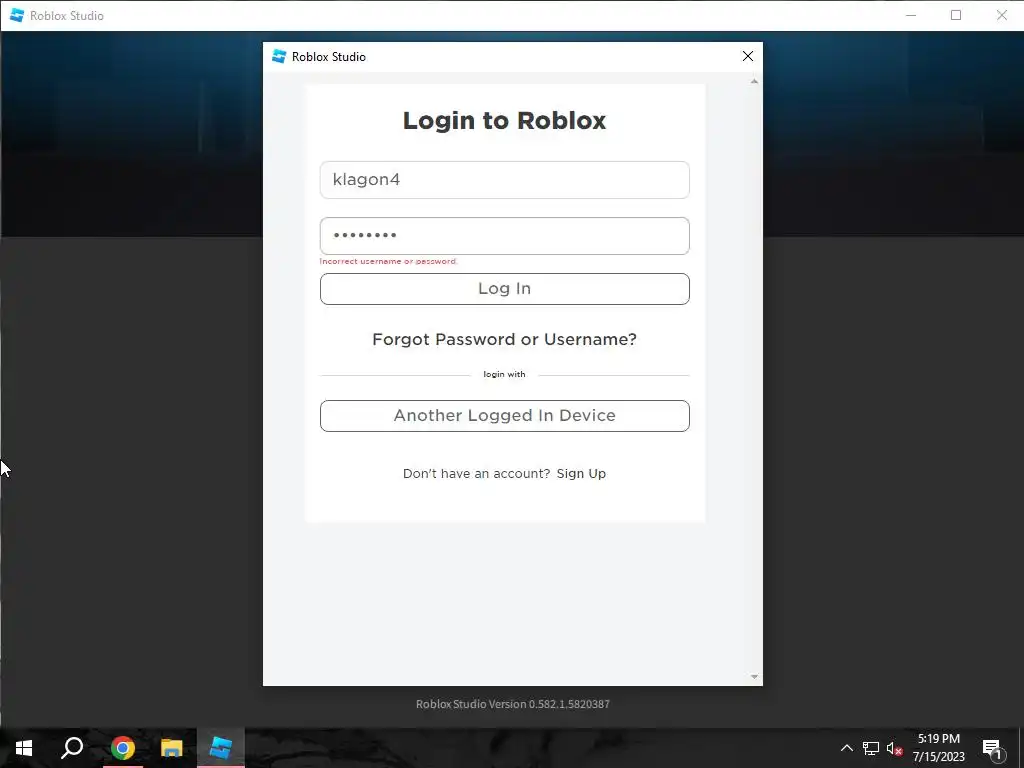Click the Roblox Studio Version 0.582.1.5820387 text

click(x=513, y=704)
